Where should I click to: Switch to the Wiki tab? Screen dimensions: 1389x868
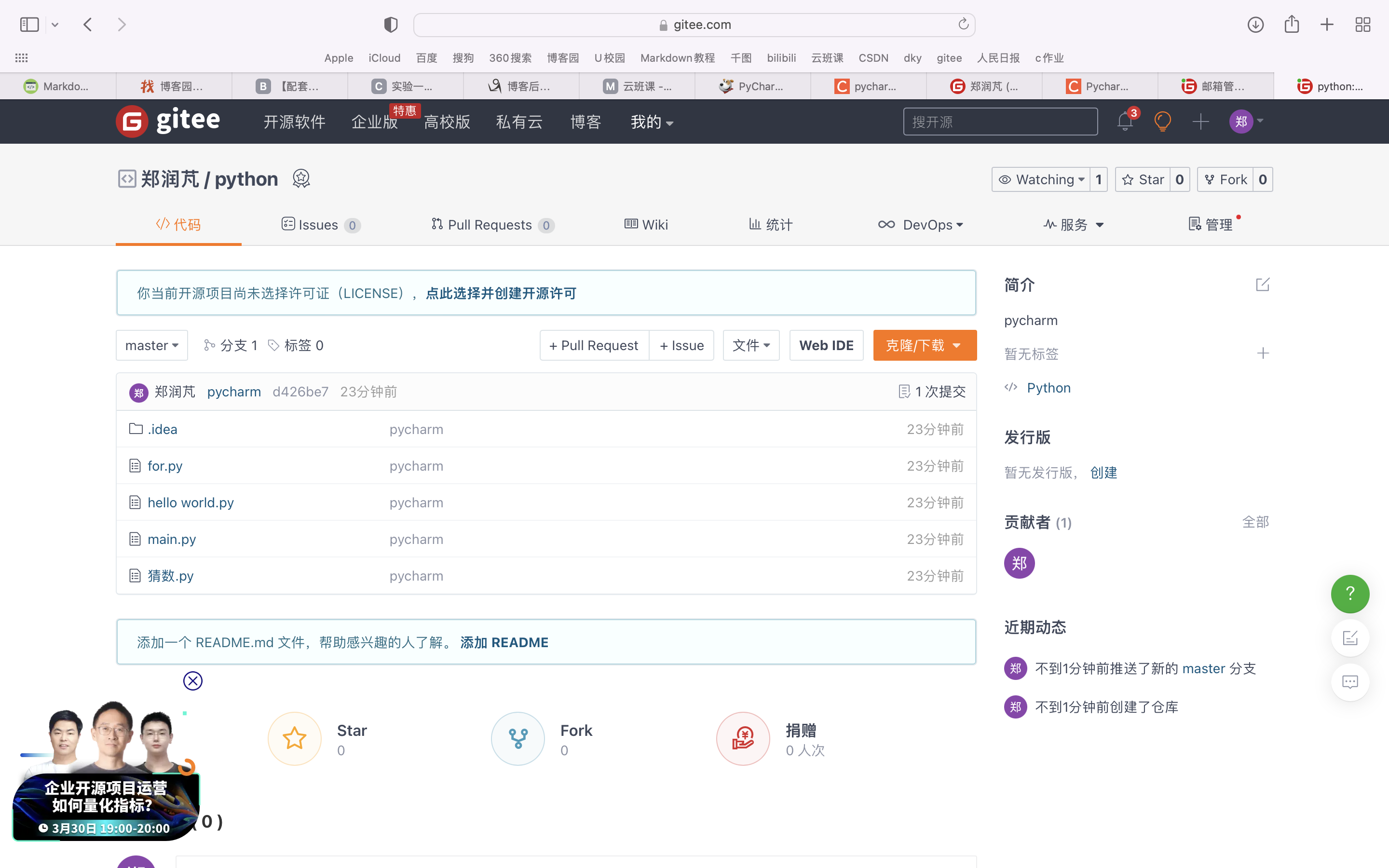(x=646, y=225)
